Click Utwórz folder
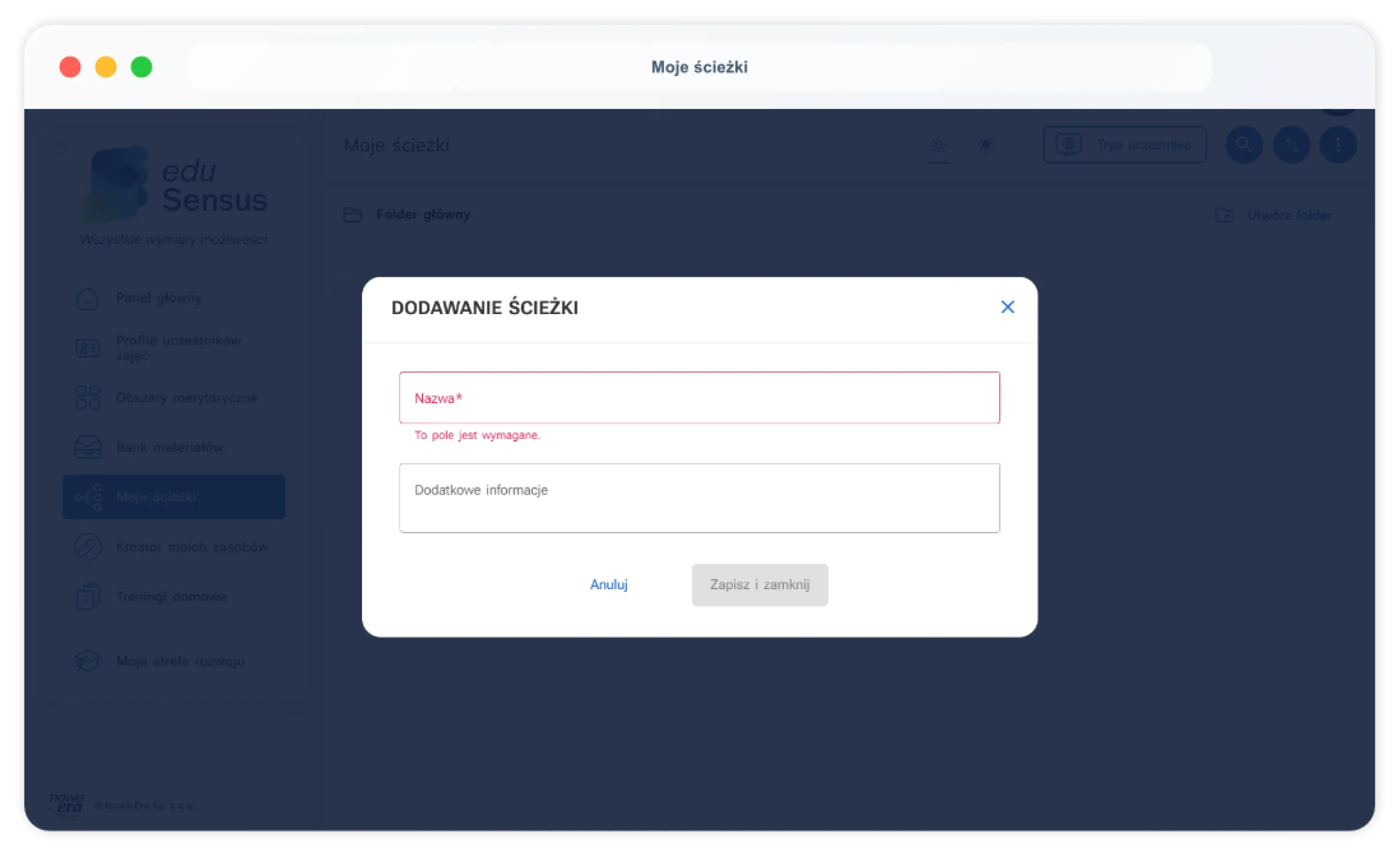Viewport: 1400px width, 853px height. 1290,215
